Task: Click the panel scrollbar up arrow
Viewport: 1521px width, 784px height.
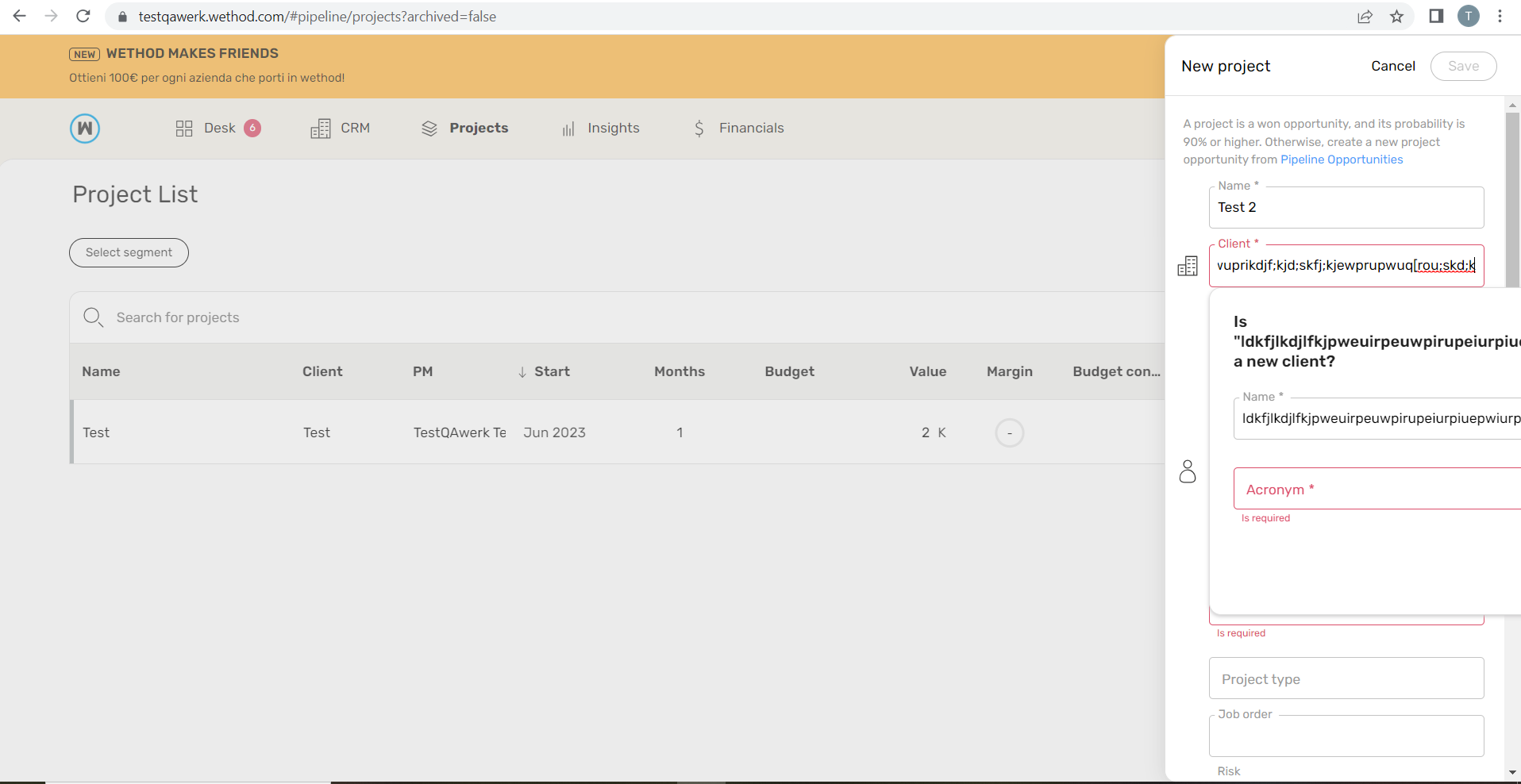Action: tap(1512, 105)
